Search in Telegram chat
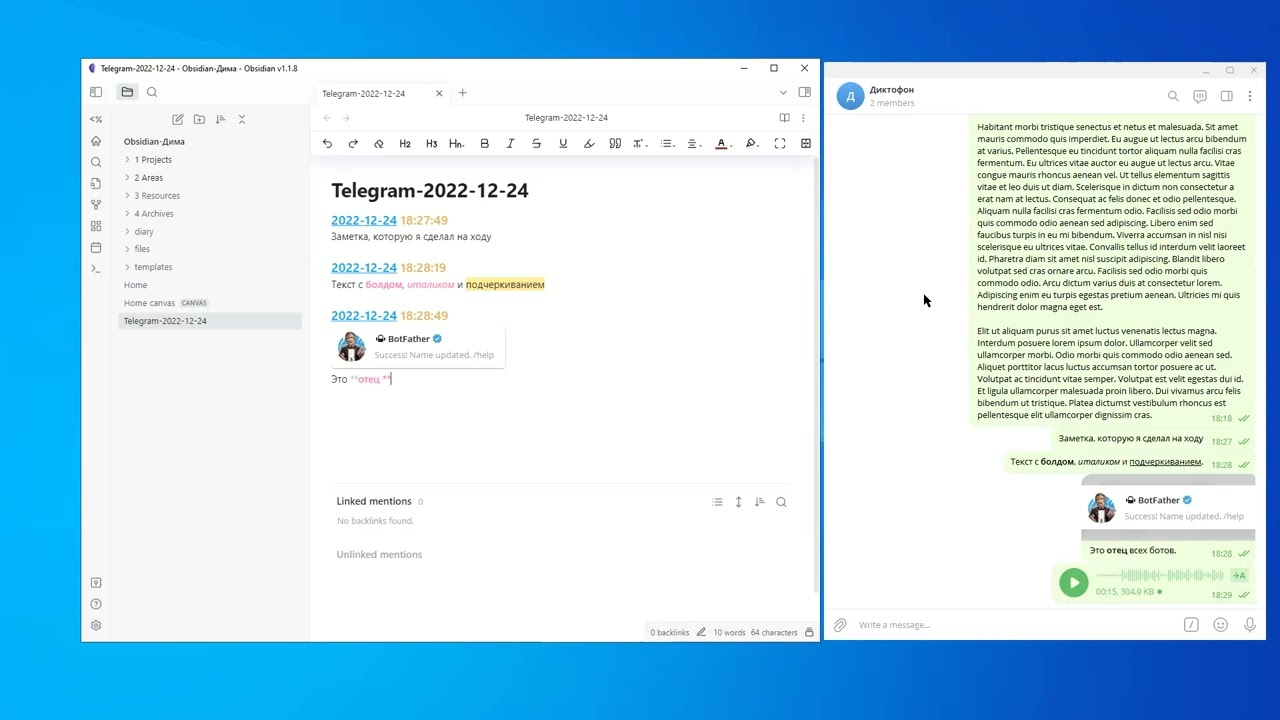The image size is (1280, 720). click(x=1173, y=96)
